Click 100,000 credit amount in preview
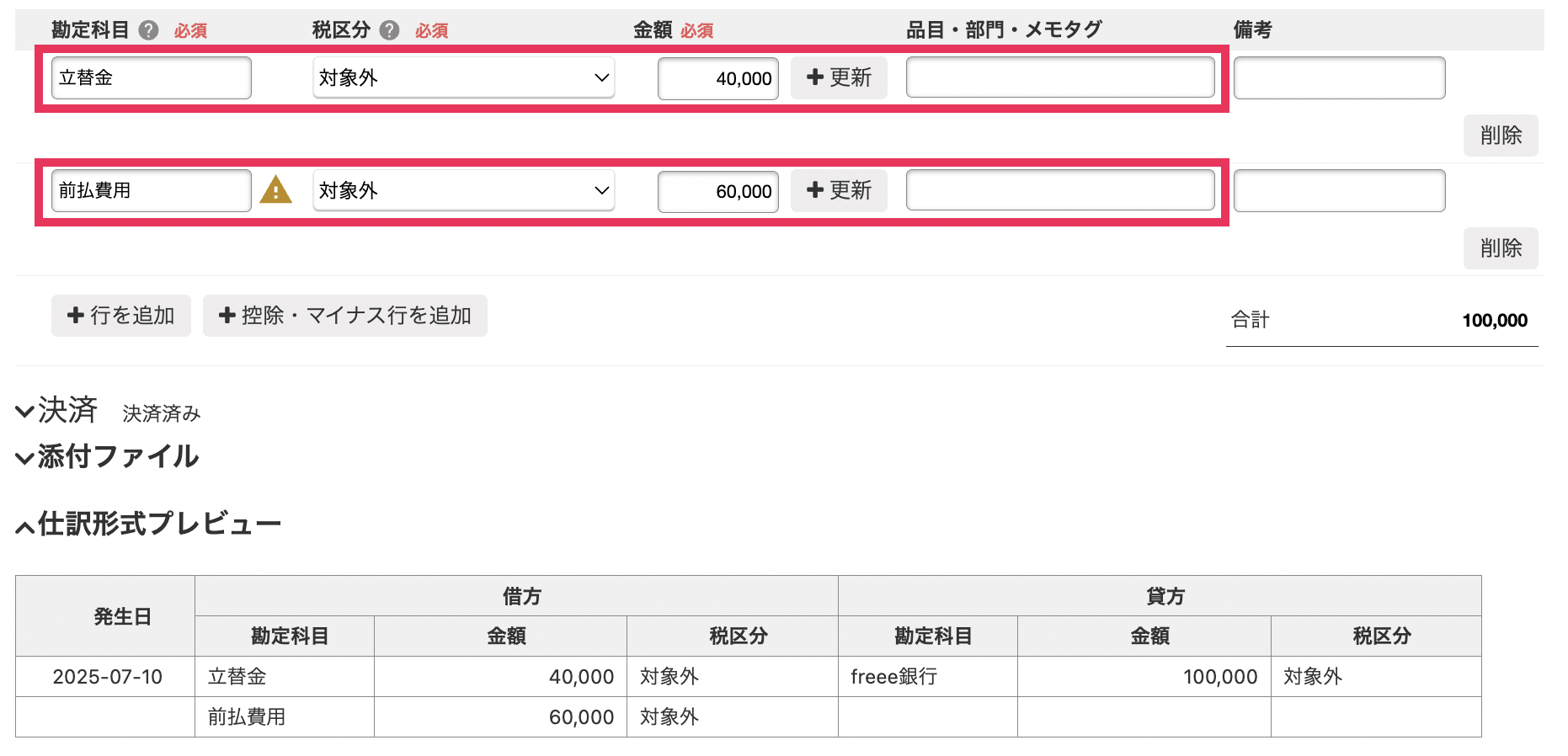 coord(1144,677)
